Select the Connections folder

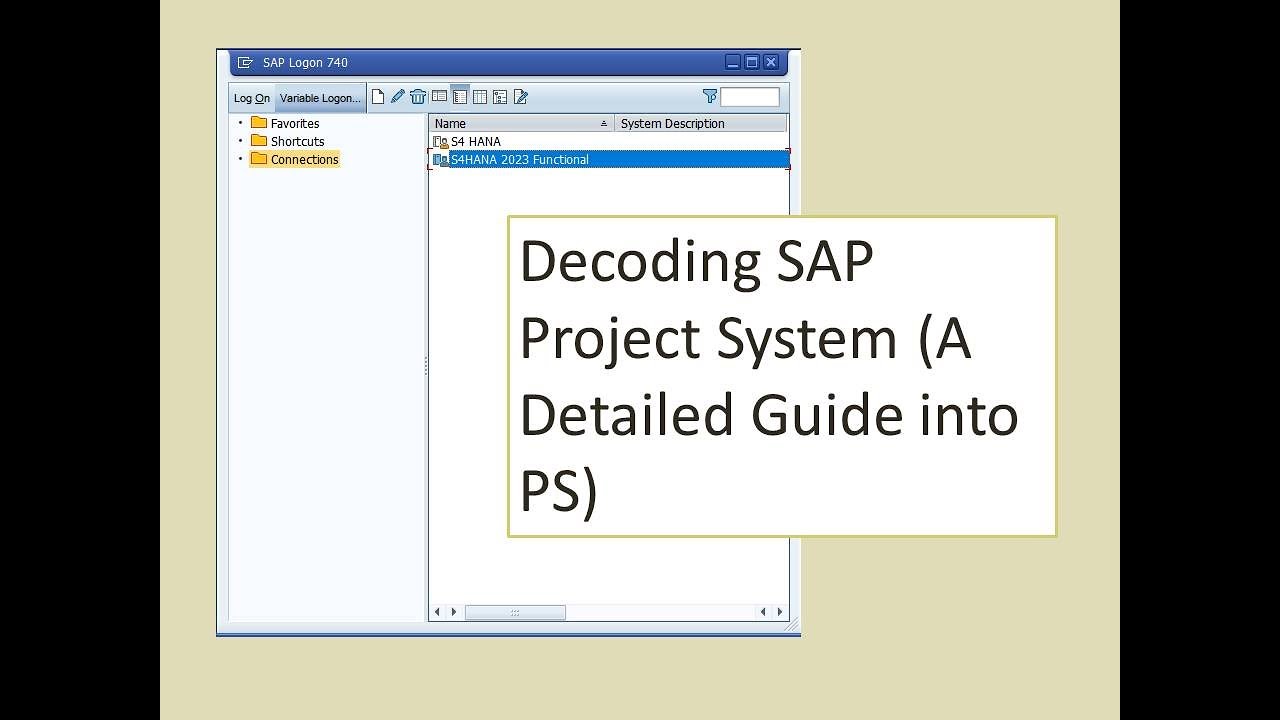pos(295,159)
